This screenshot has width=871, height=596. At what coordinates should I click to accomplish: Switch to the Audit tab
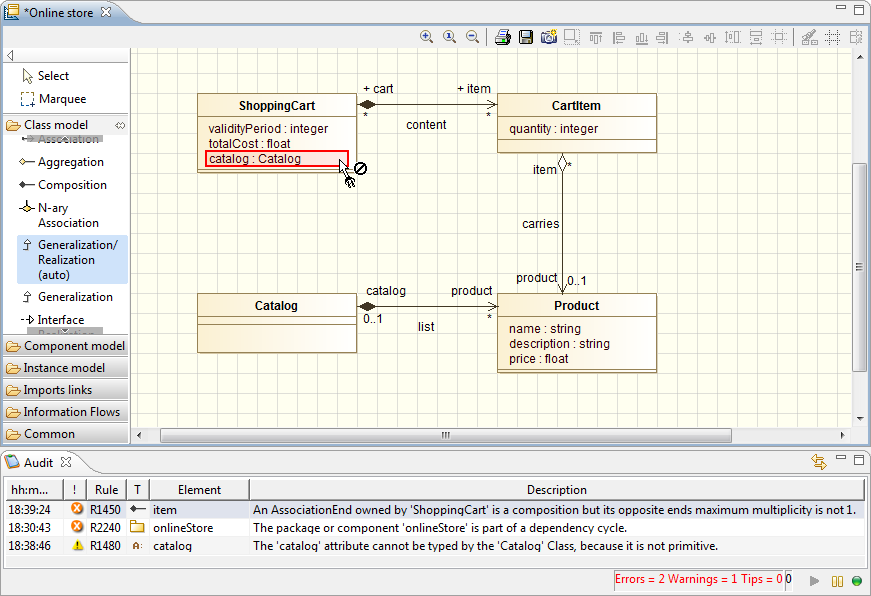click(x=38, y=462)
